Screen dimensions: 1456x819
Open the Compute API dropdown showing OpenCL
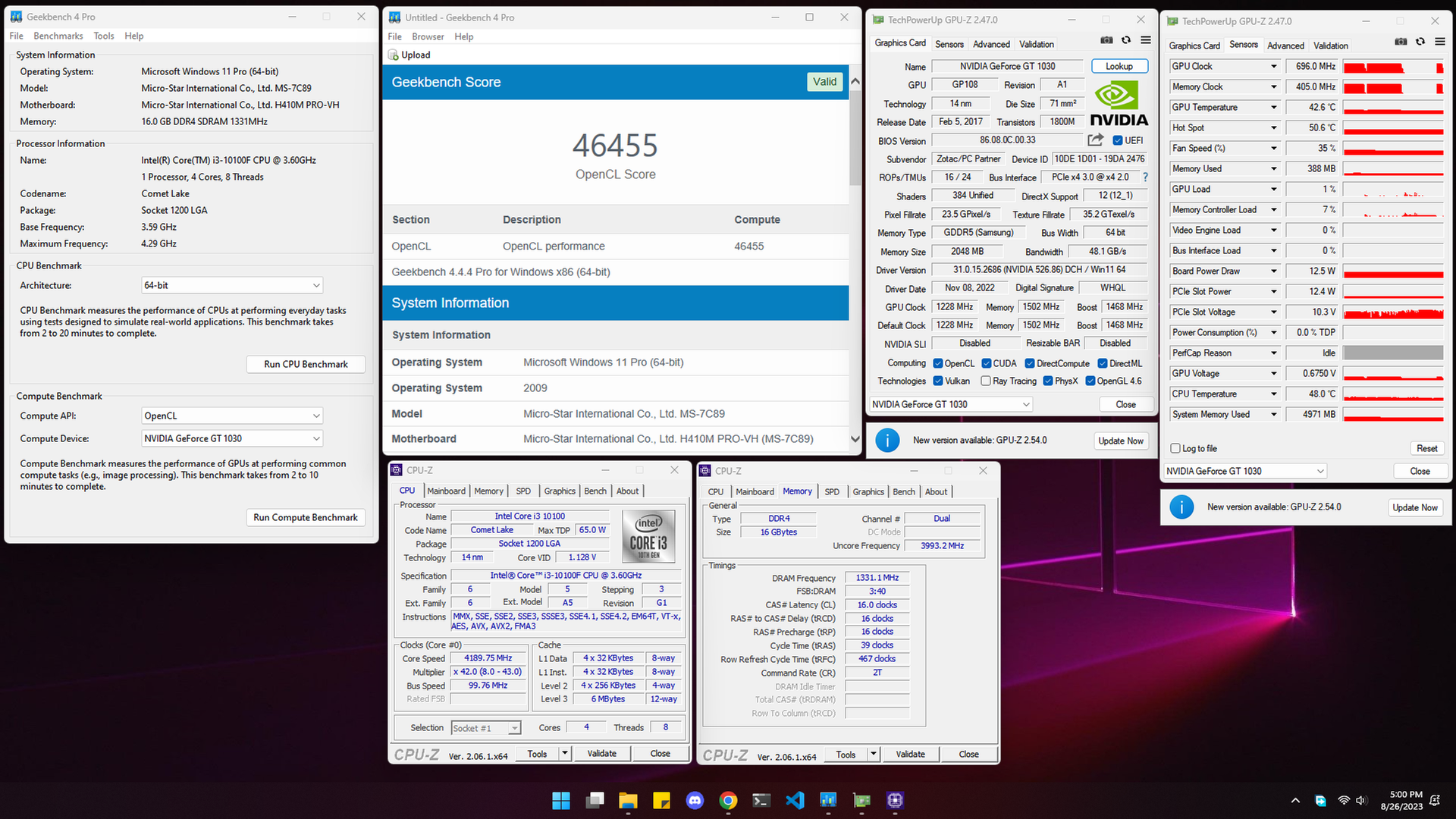(232, 416)
